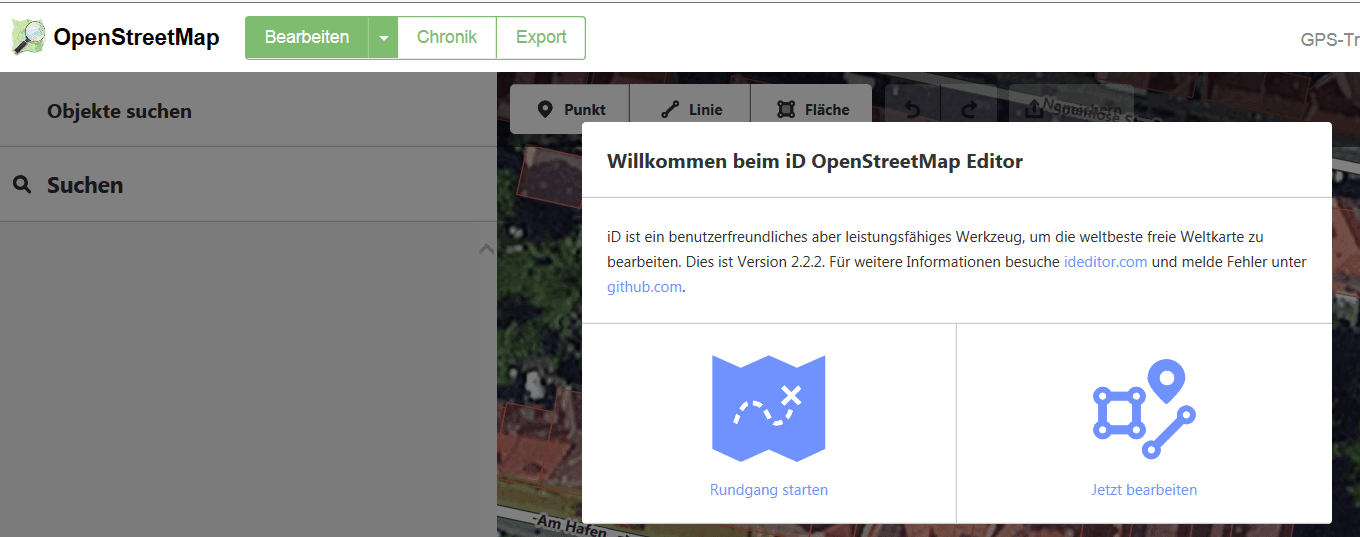Select the Fläche tool
The width and height of the screenshot is (1360, 537).
pos(811,109)
